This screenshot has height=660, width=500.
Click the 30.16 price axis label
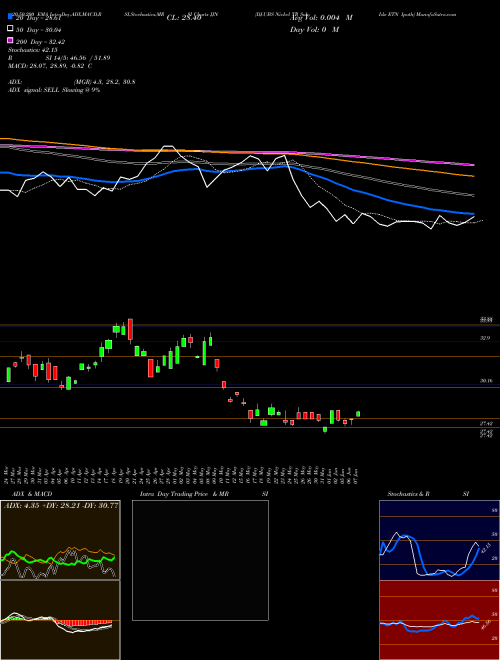[486, 381]
